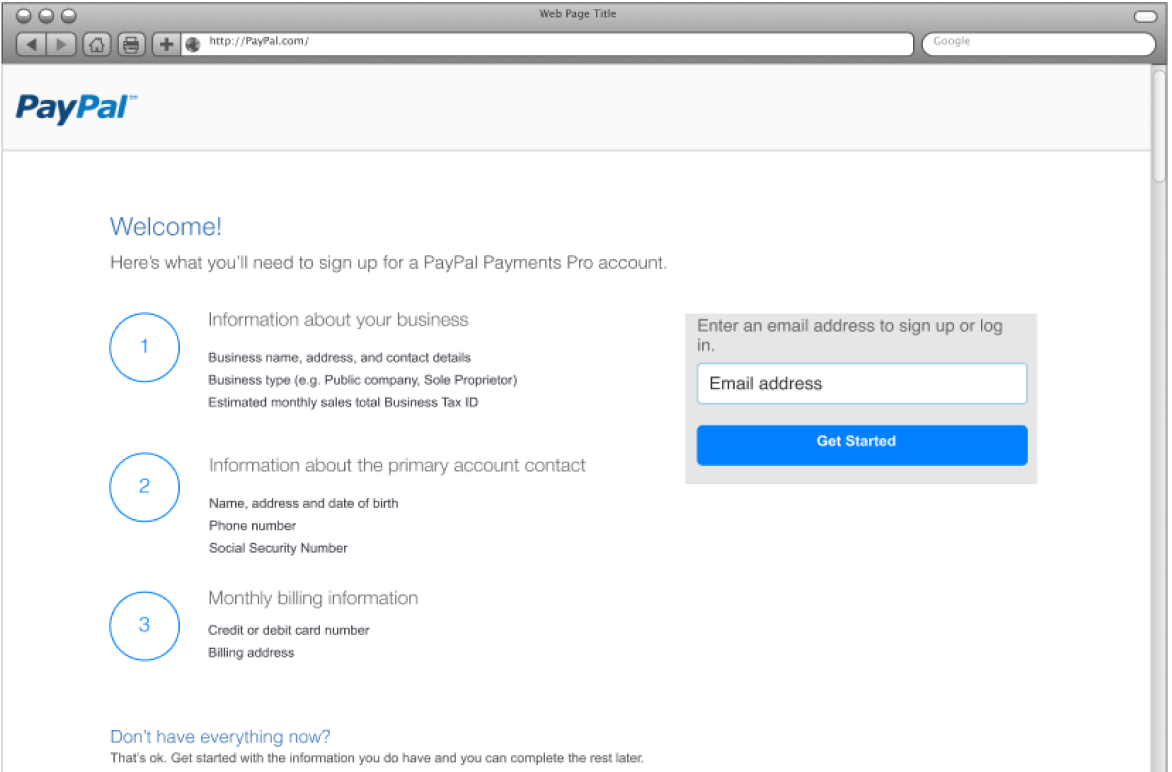Click the step 2 circle icon

144,487
